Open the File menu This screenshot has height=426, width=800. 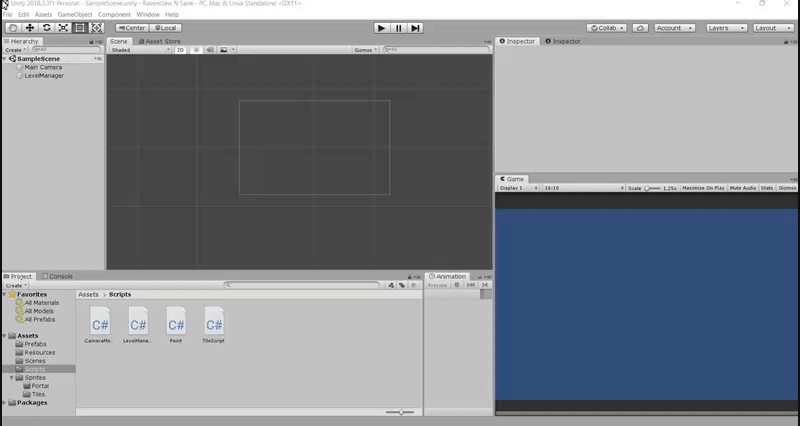(x=8, y=15)
